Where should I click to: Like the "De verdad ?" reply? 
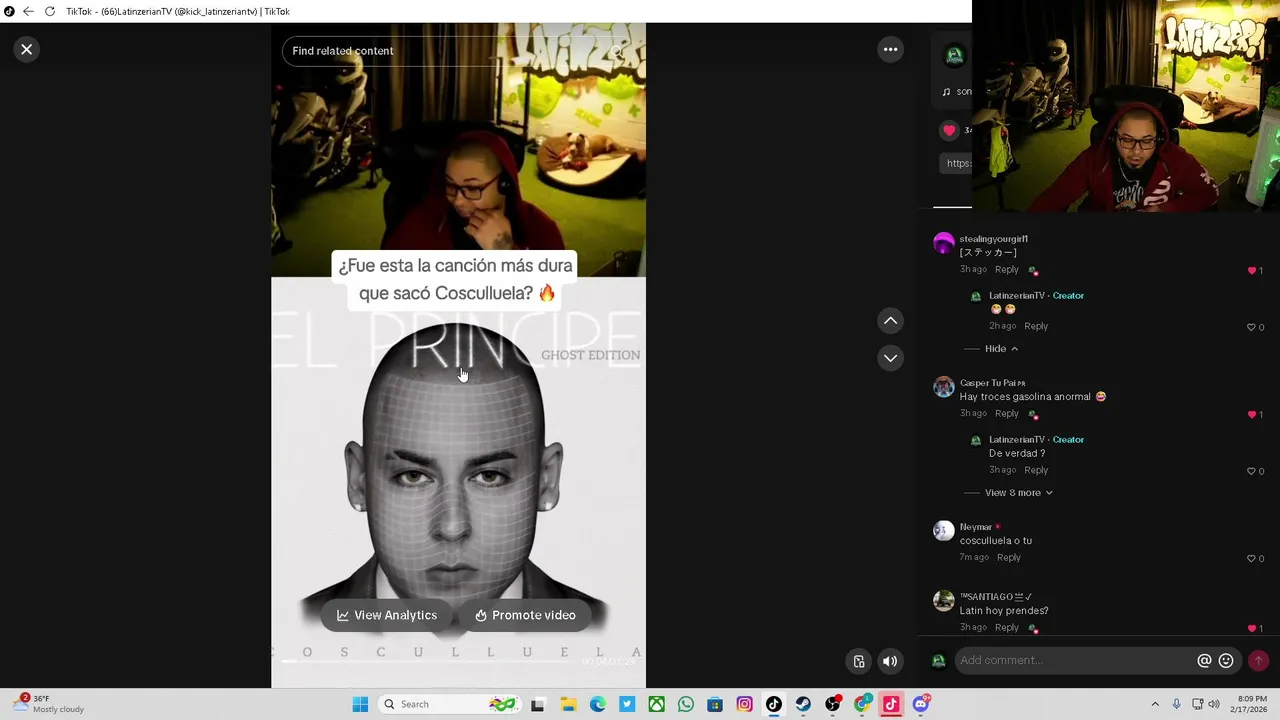(1251, 471)
